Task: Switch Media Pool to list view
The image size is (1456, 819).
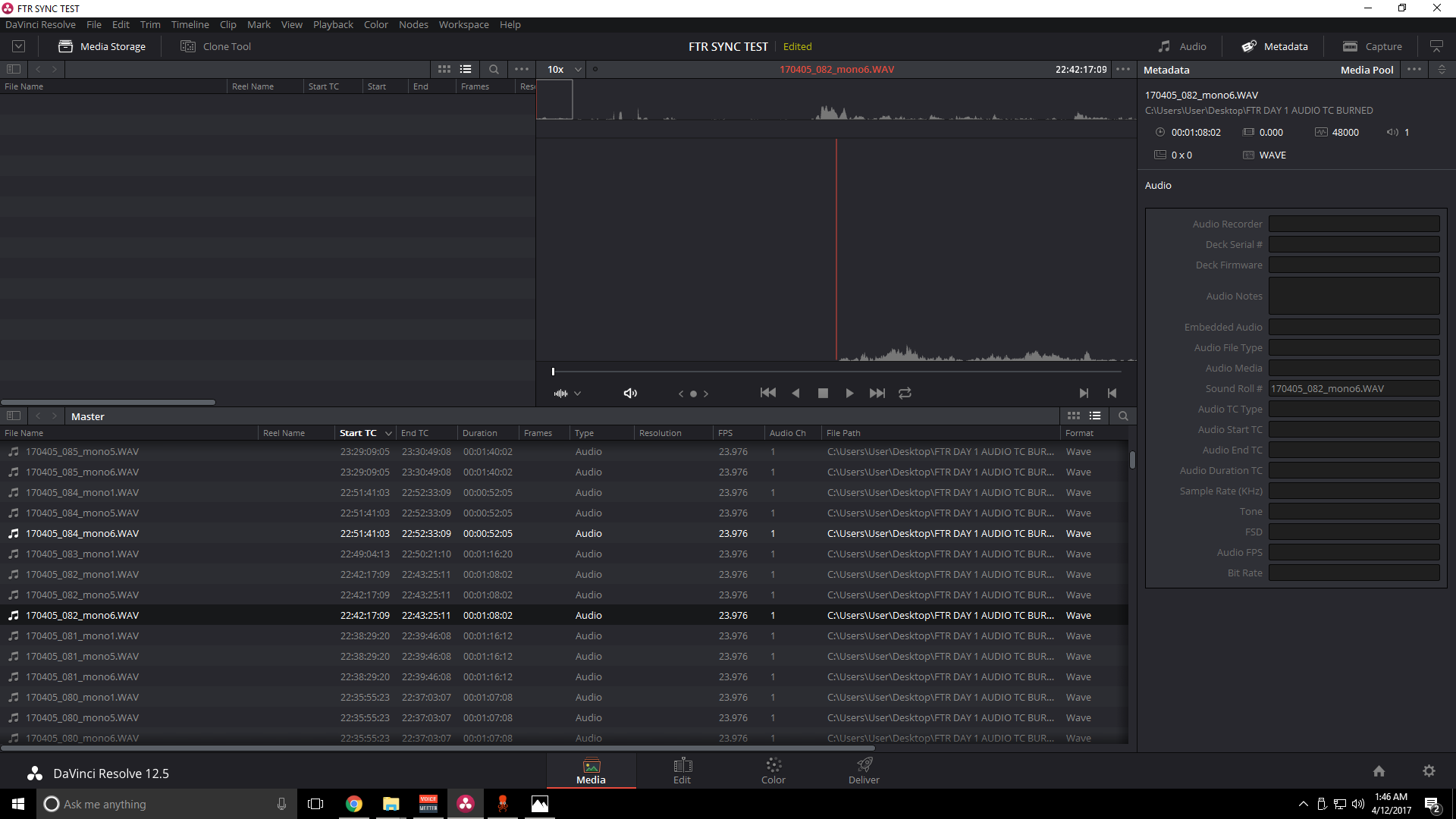Action: 1095,416
